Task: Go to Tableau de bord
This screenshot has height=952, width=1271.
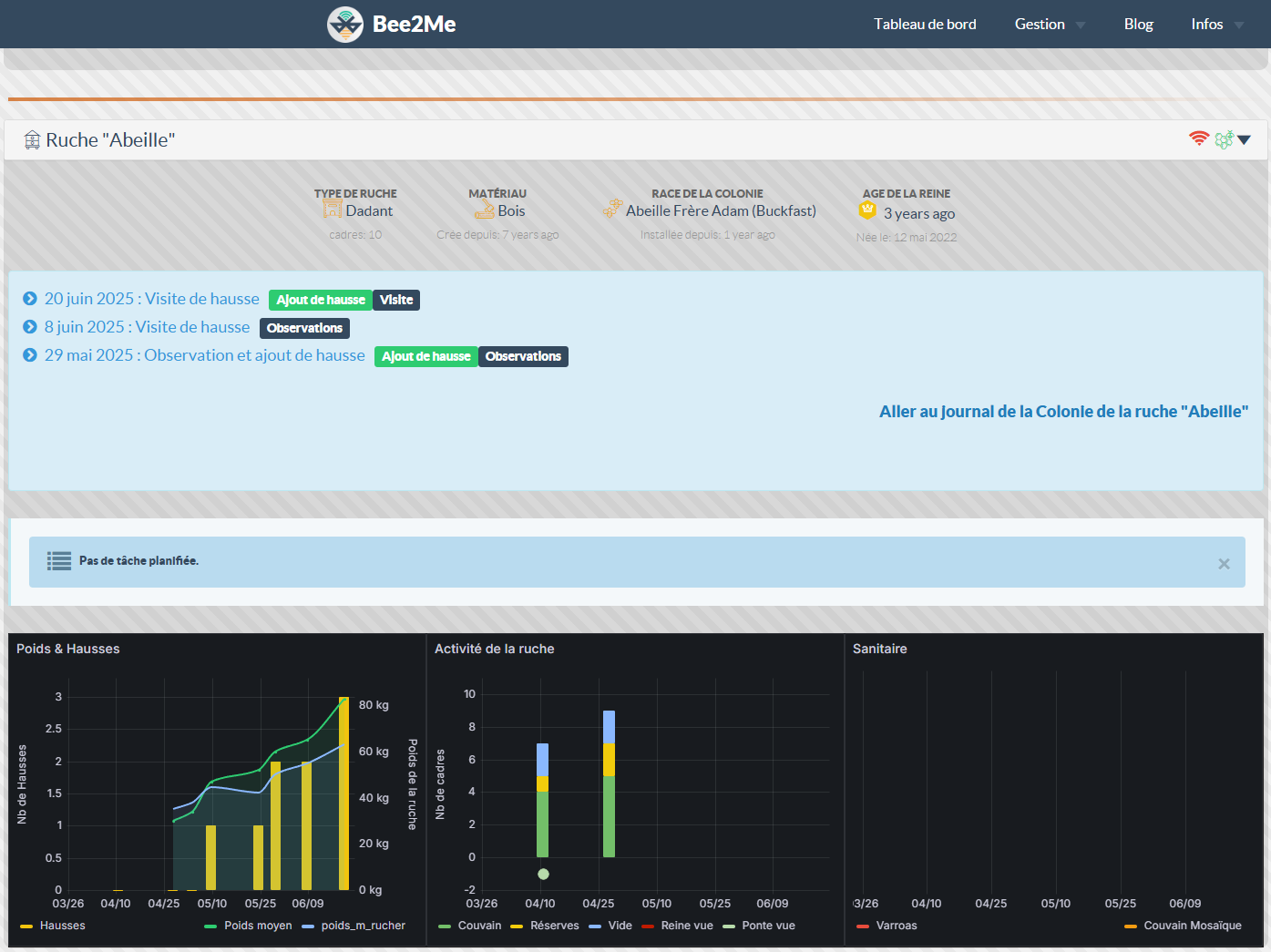Action: 925,25
